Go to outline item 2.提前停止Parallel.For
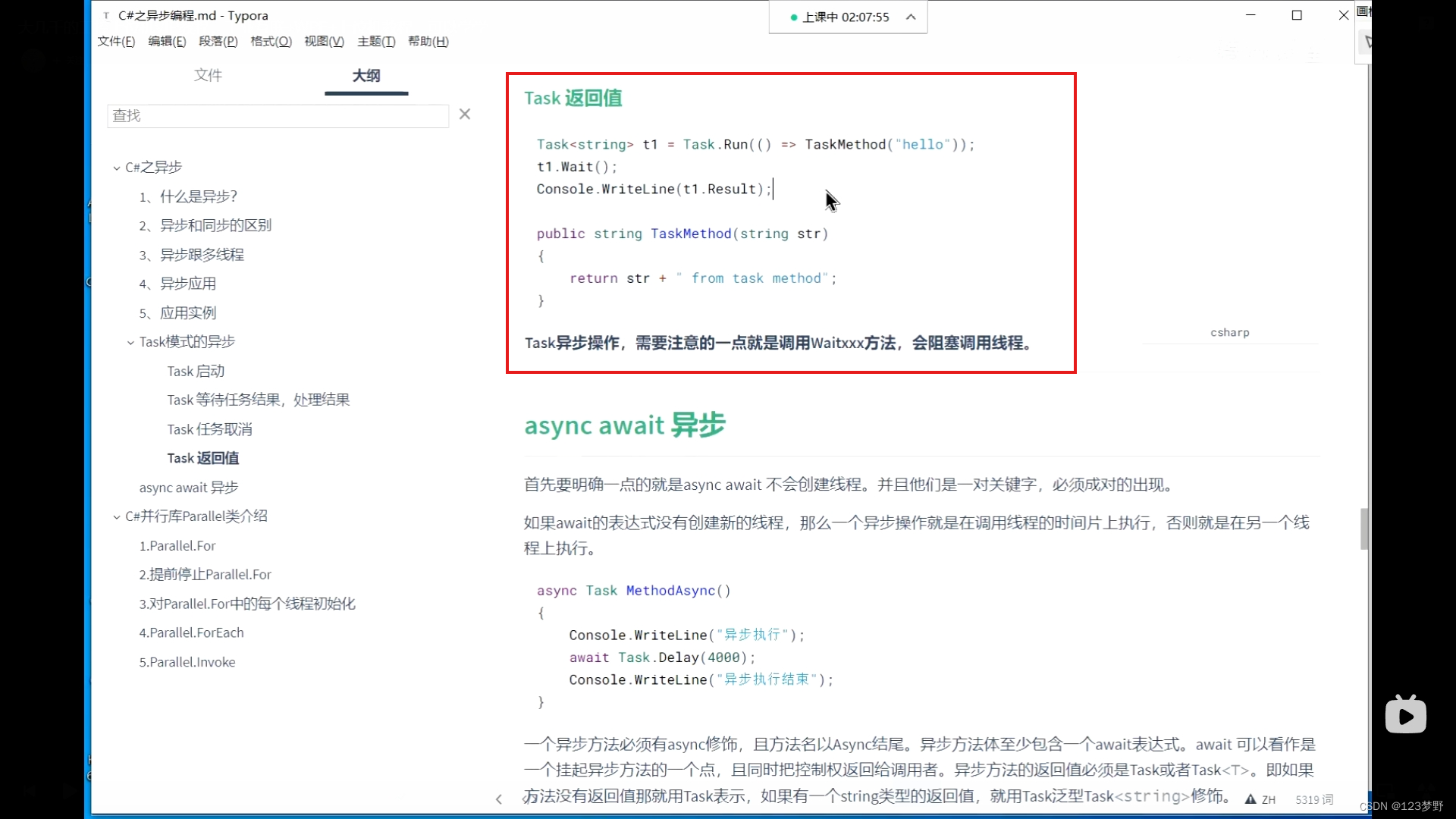This screenshot has width=1456, height=819. pos(205,574)
